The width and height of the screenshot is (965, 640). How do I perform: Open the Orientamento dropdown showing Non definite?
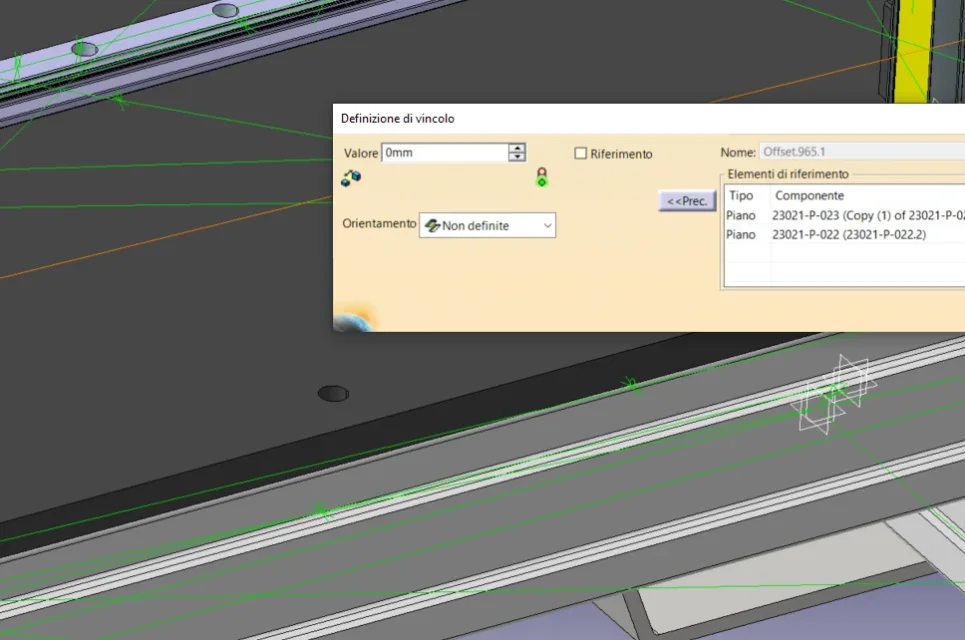click(x=487, y=225)
